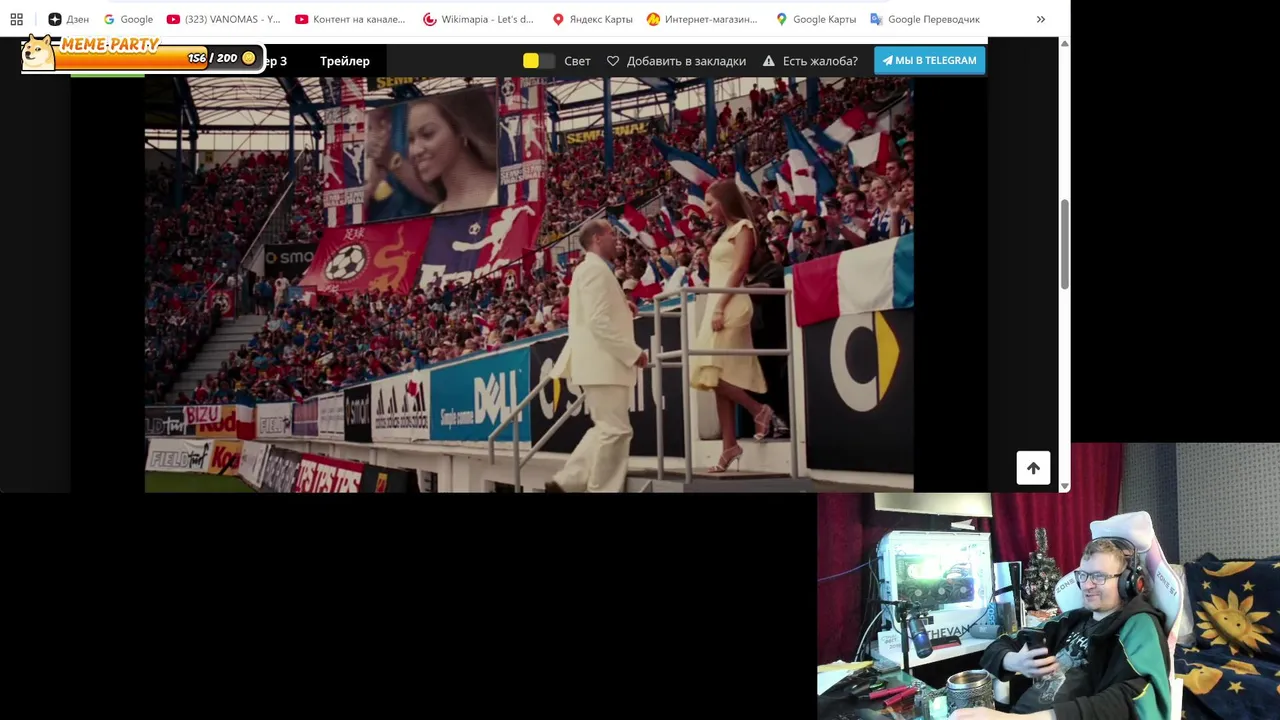
Task: Open the Google Карты bookmark
Action: [x=816, y=19]
